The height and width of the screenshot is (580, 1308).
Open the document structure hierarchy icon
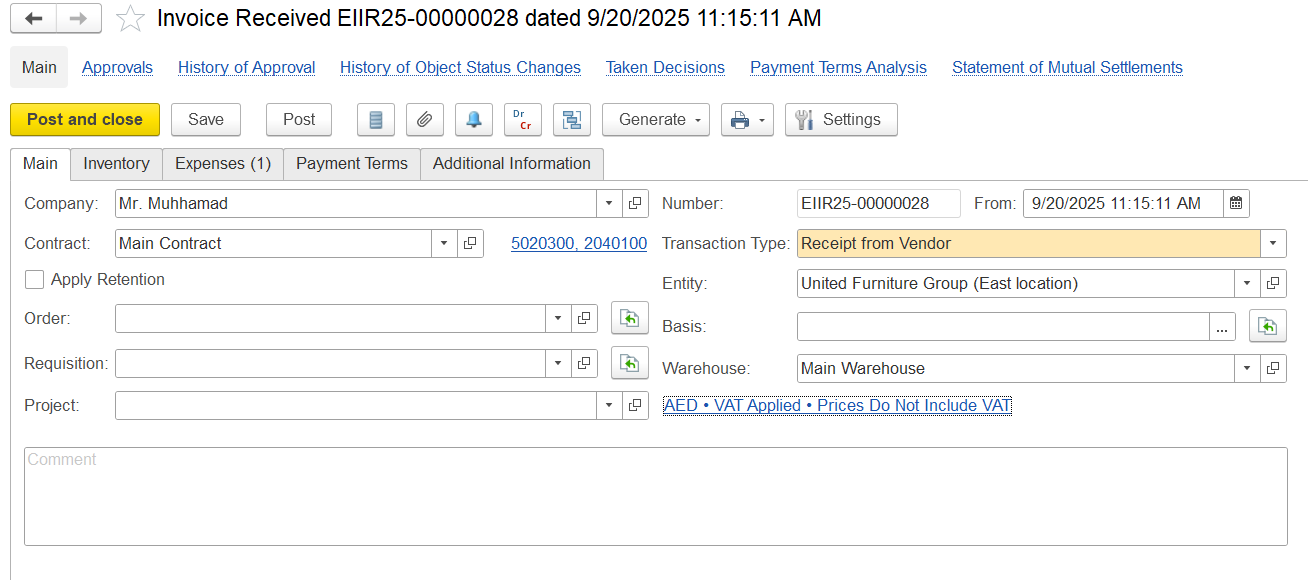[x=571, y=119]
